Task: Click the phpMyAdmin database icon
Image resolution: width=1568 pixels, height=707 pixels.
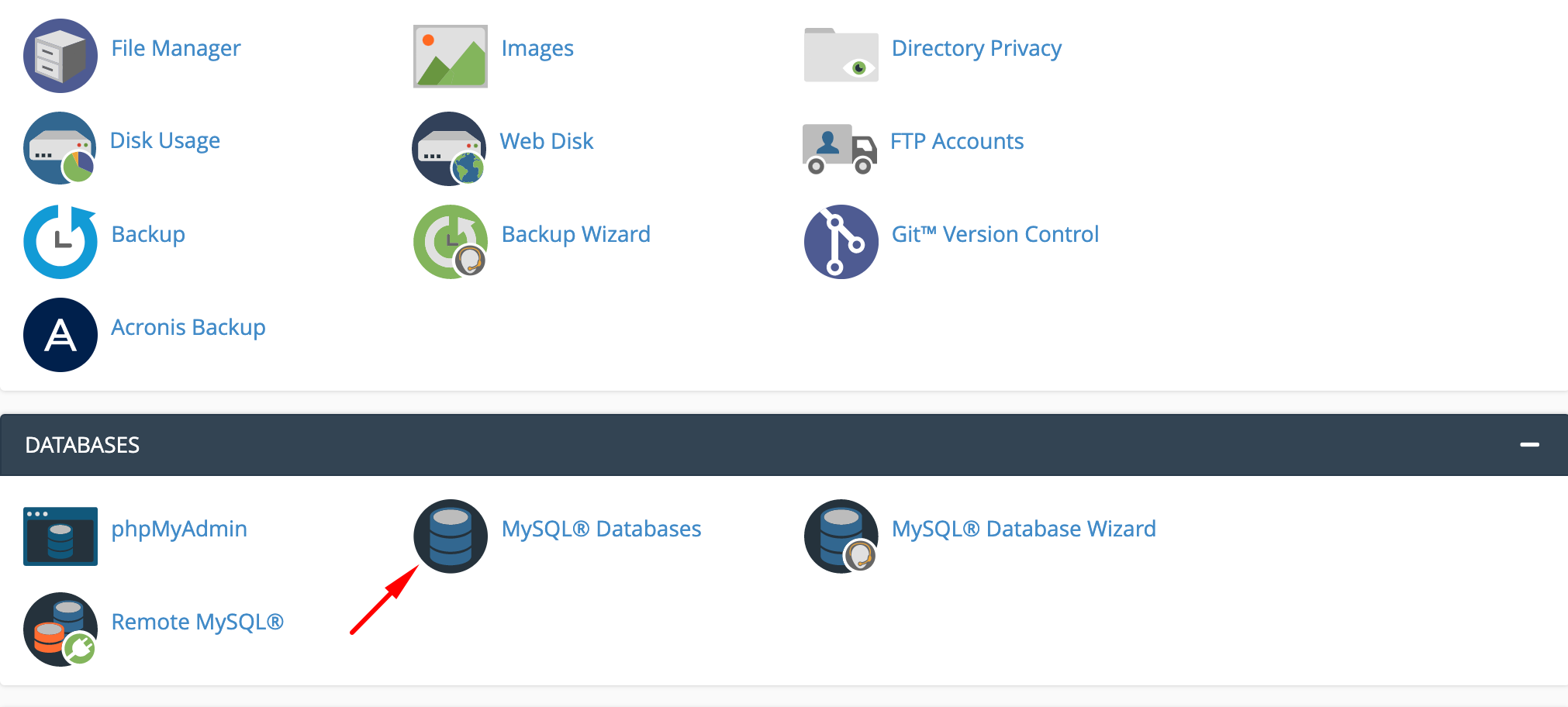Action: [60, 536]
